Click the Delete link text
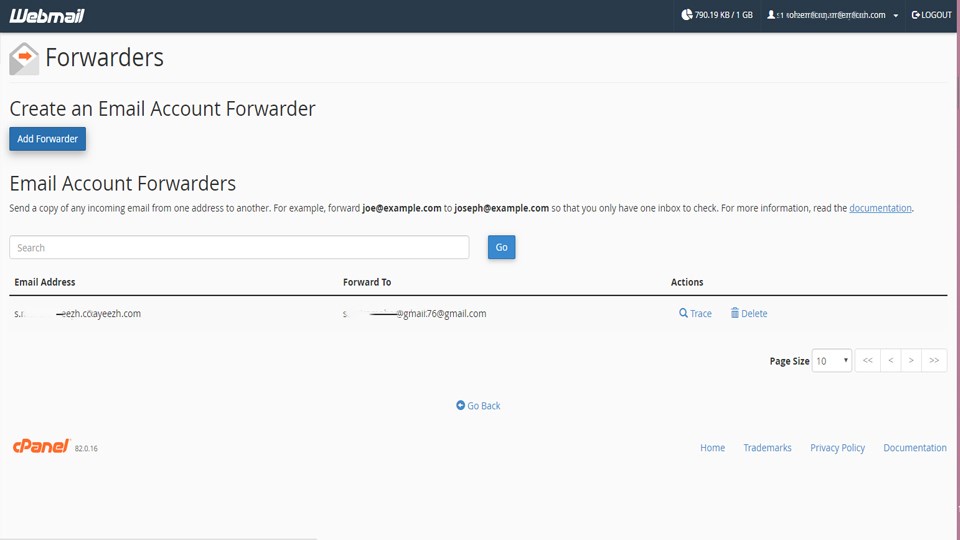 click(754, 313)
